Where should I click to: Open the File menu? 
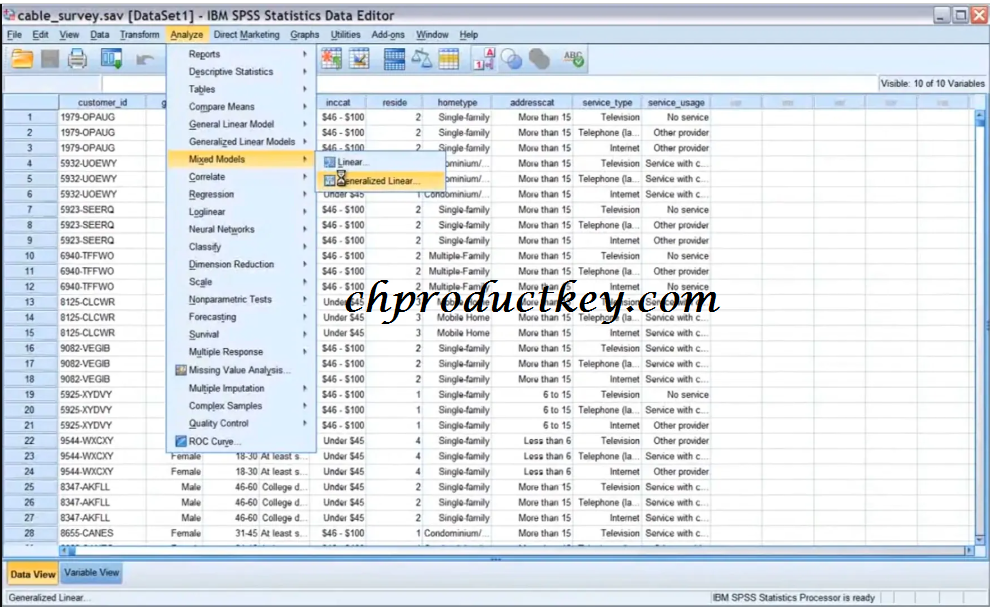[x=15, y=35]
